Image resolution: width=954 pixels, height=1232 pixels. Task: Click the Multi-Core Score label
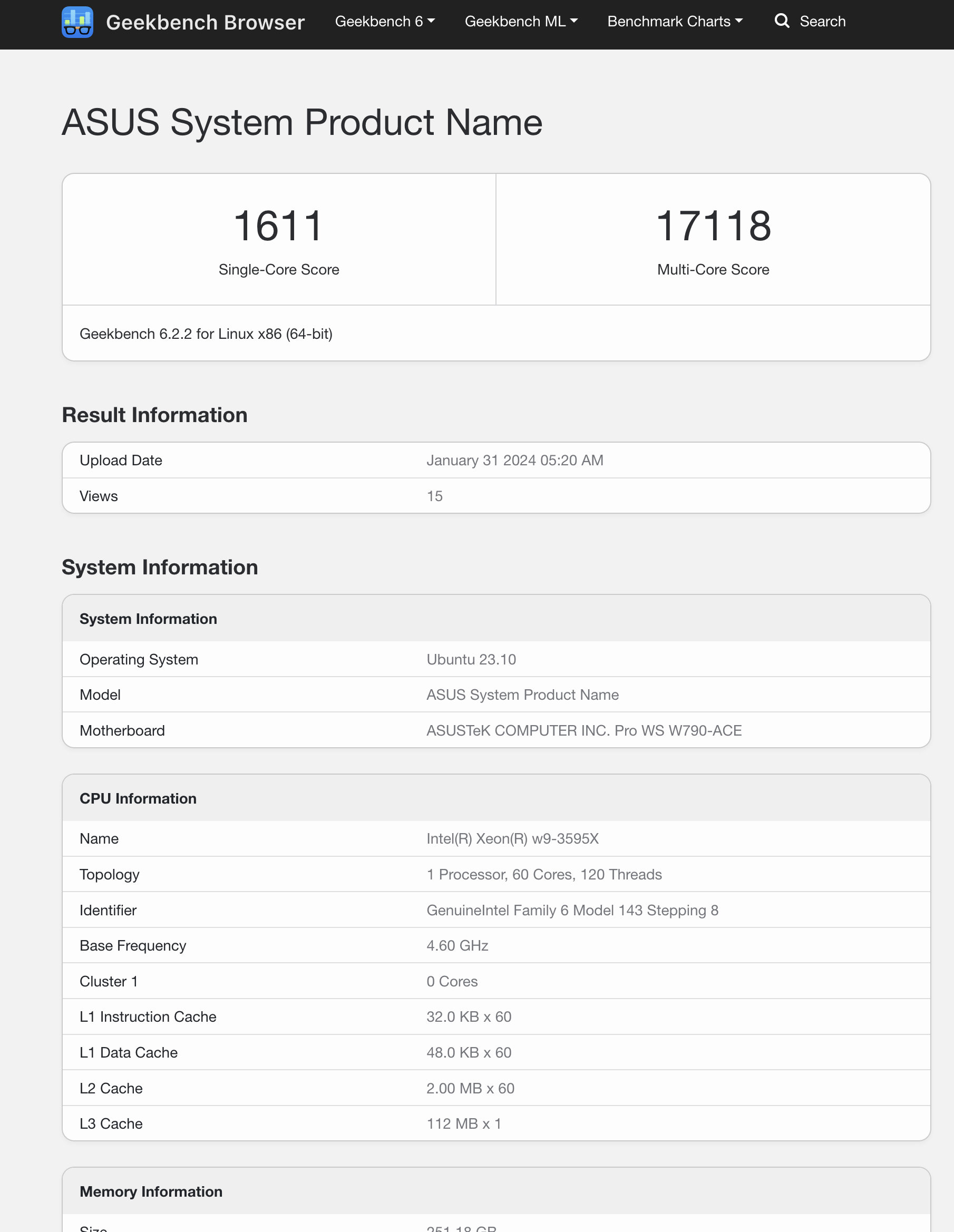(x=713, y=270)
